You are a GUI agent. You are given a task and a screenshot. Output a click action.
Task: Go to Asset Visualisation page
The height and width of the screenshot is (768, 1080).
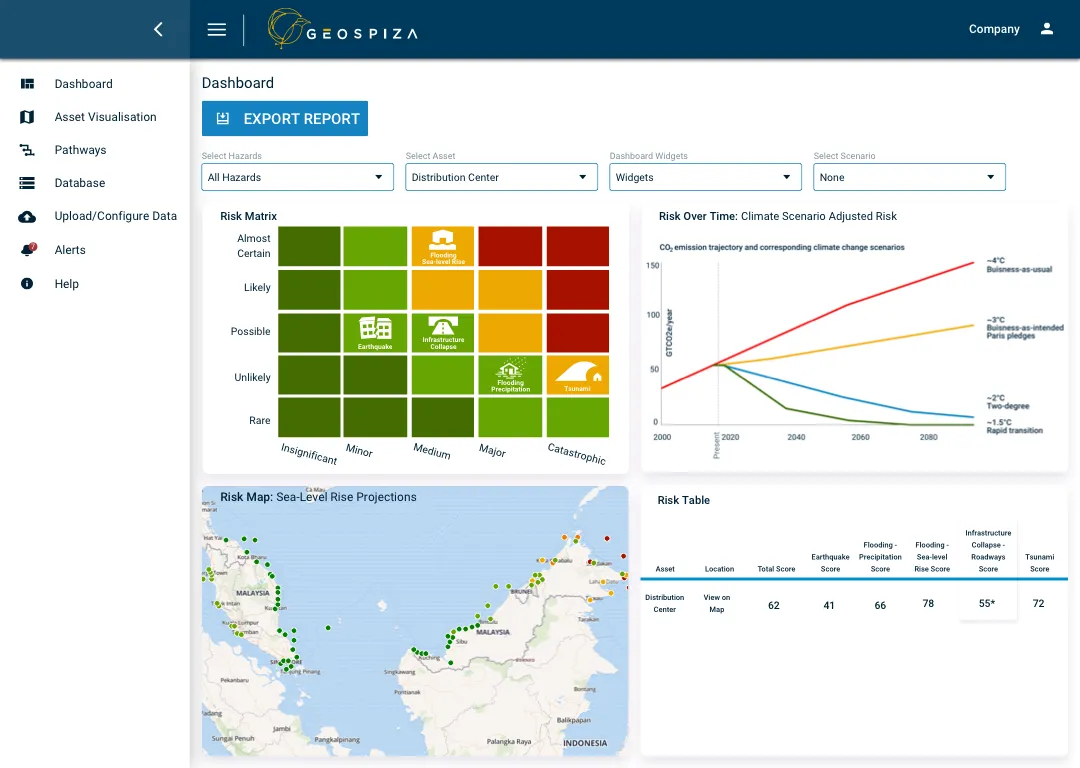[x=105, y=117]
